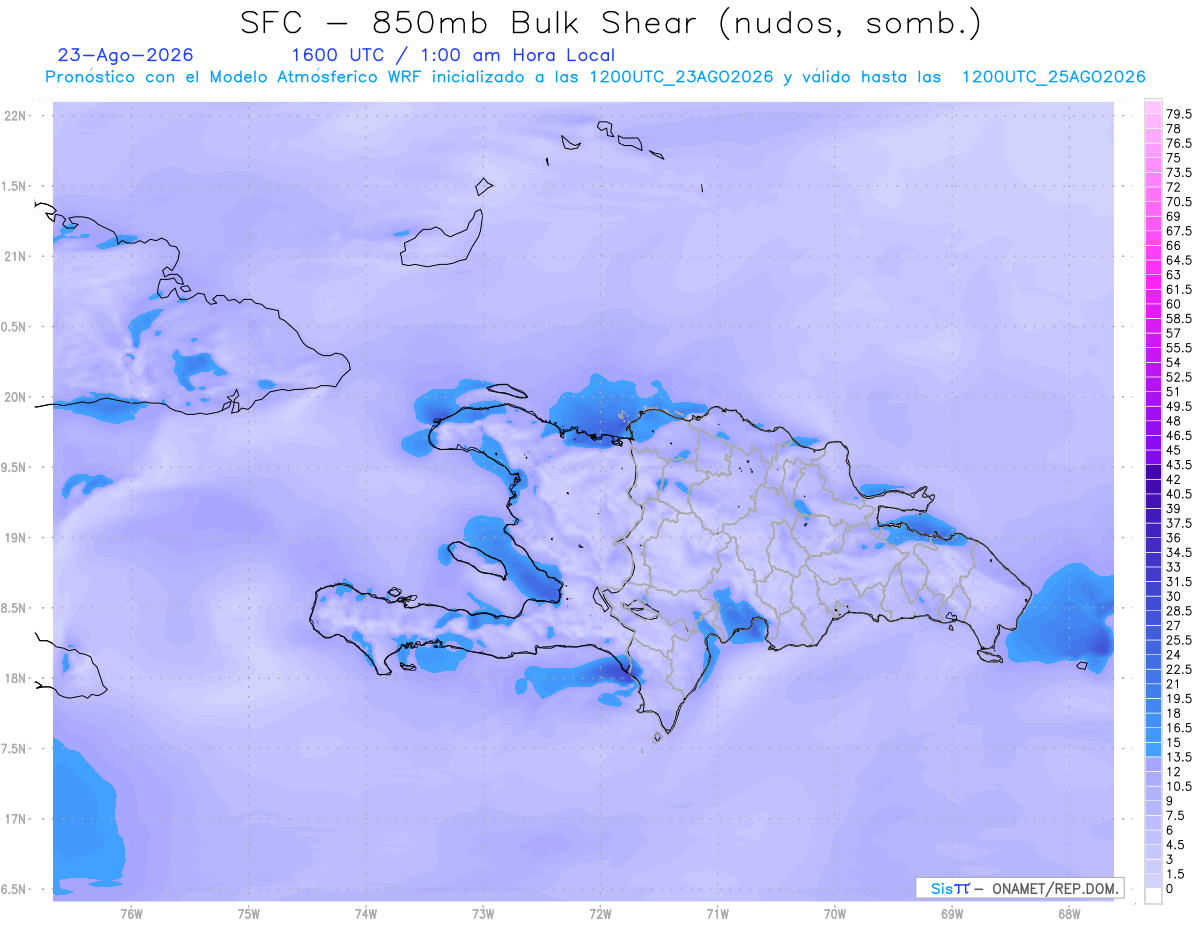
Task: Click the legend value '0' at bottom
Action: pos(1170,889)
